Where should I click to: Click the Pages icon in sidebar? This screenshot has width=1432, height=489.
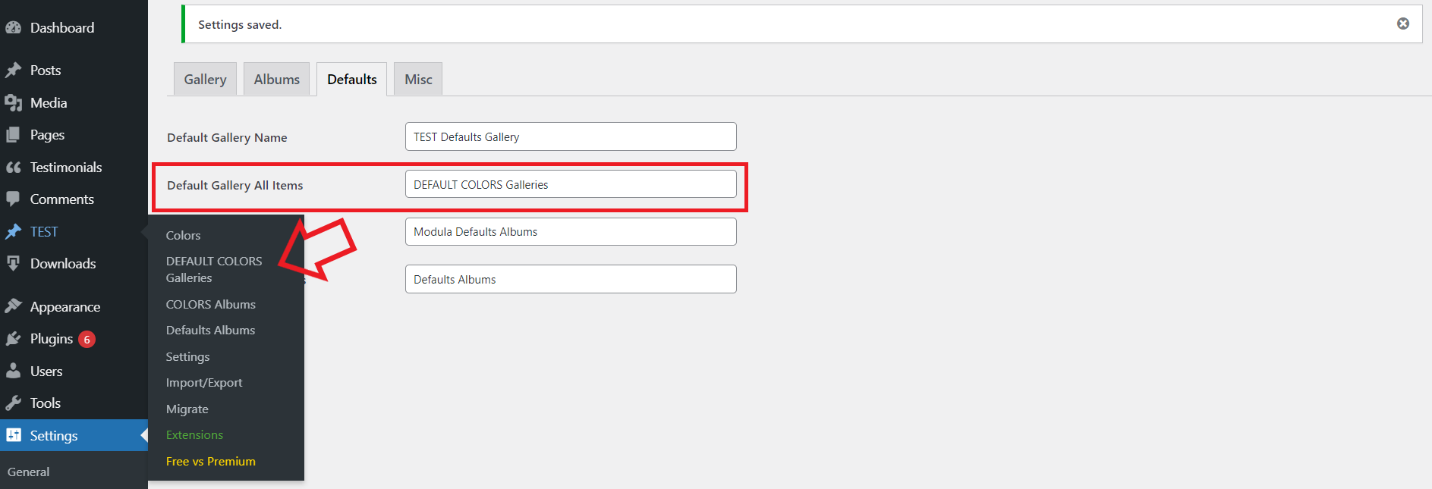[13, 135]
